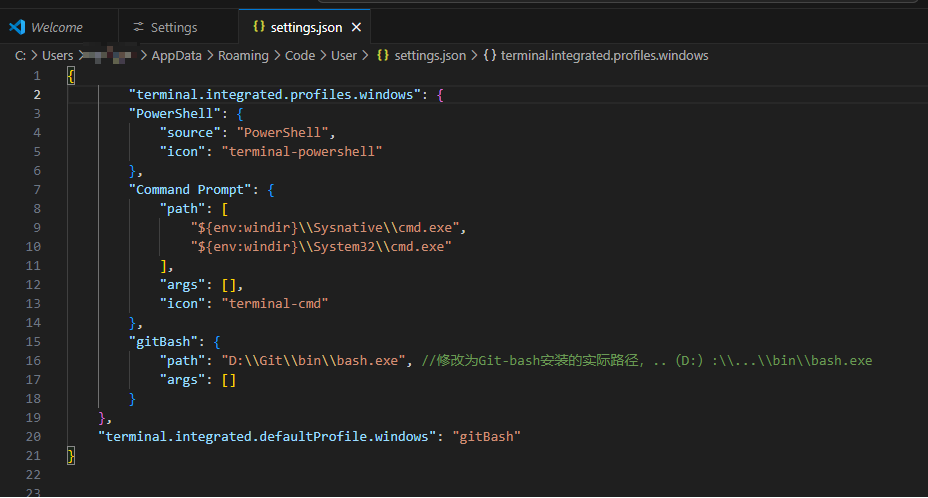Click the "terminal.integrated.profiles.windows" key on line 2
Image resolution: width=928 pixels, height=498 pixels.
pos(275,95)
